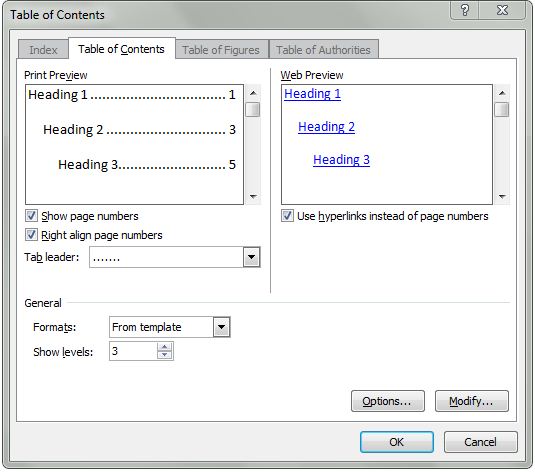Open the Tab leader dropdown
Image resolution: width=535 pixels, height=472 pixels.
pos(251,257)
